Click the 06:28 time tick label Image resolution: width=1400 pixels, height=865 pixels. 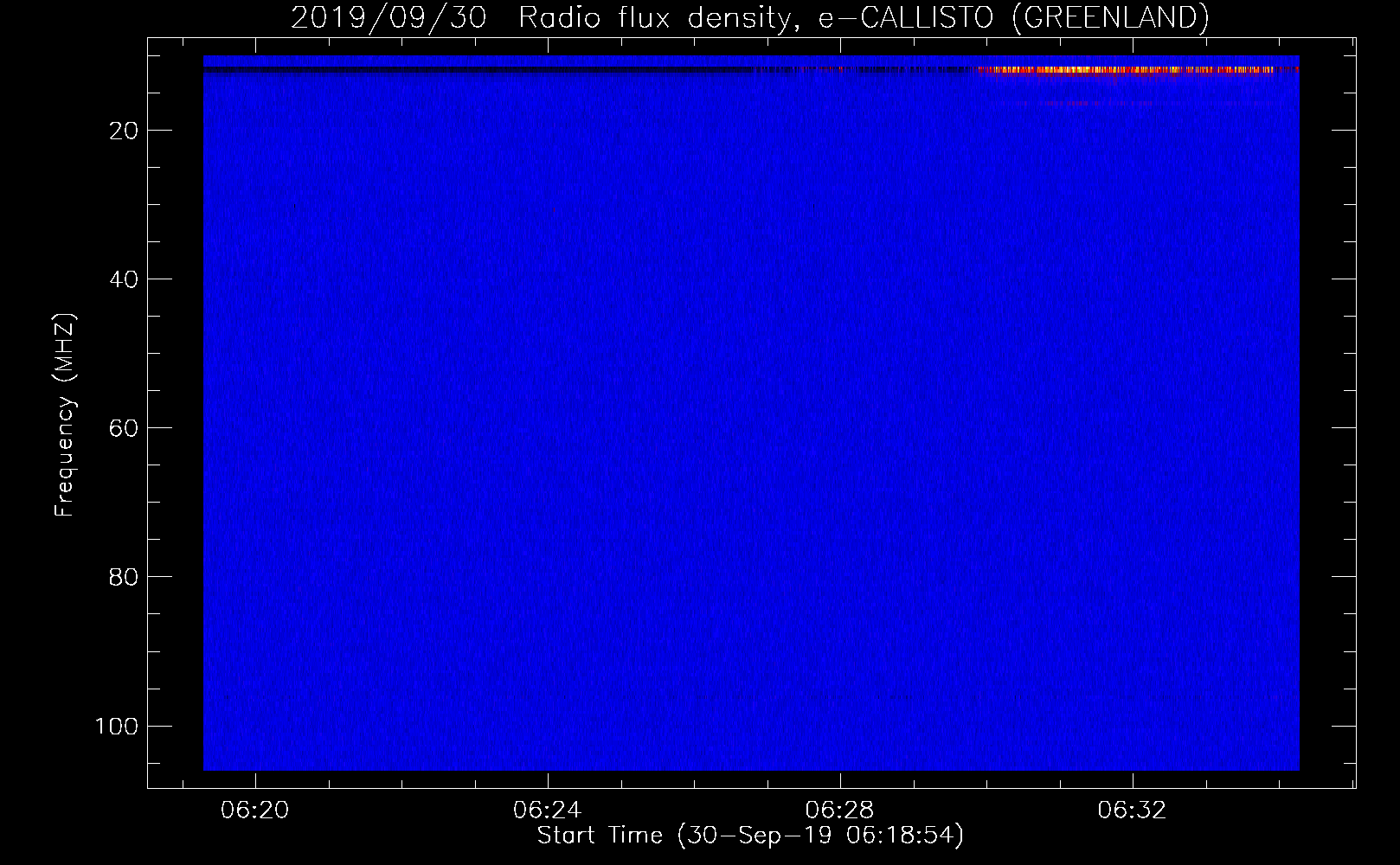pos(839,811)
